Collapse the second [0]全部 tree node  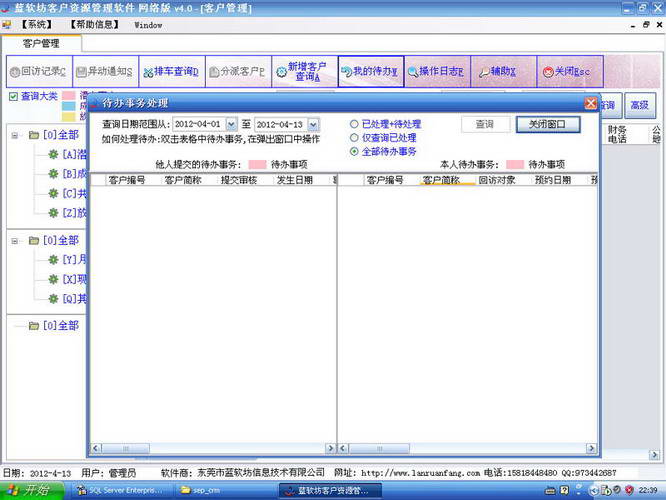click(x=15, y=241)
